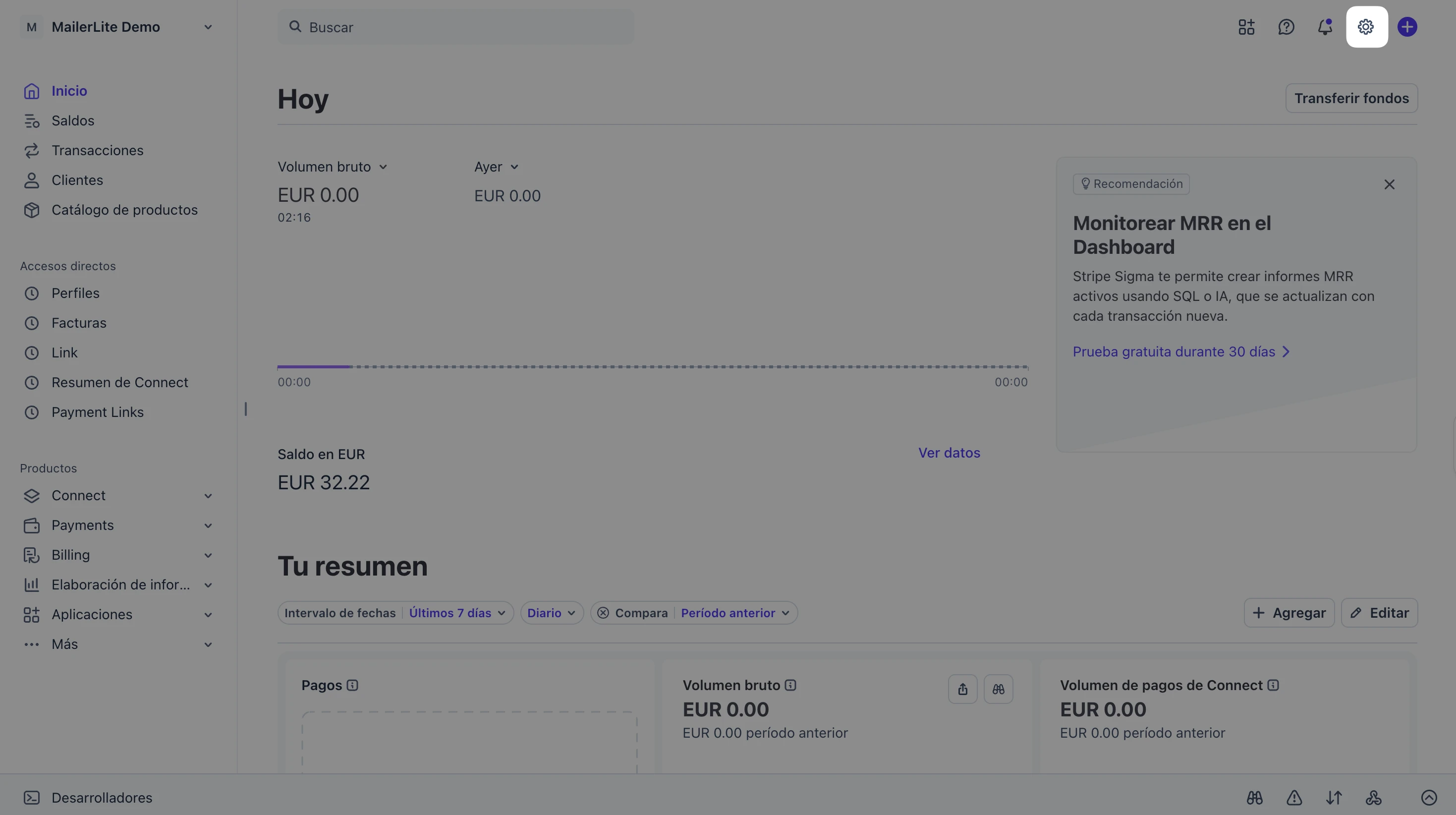Screen dimensions: 1456x815
Task: Open notifications bell icon
Action: click(1326, 27)
